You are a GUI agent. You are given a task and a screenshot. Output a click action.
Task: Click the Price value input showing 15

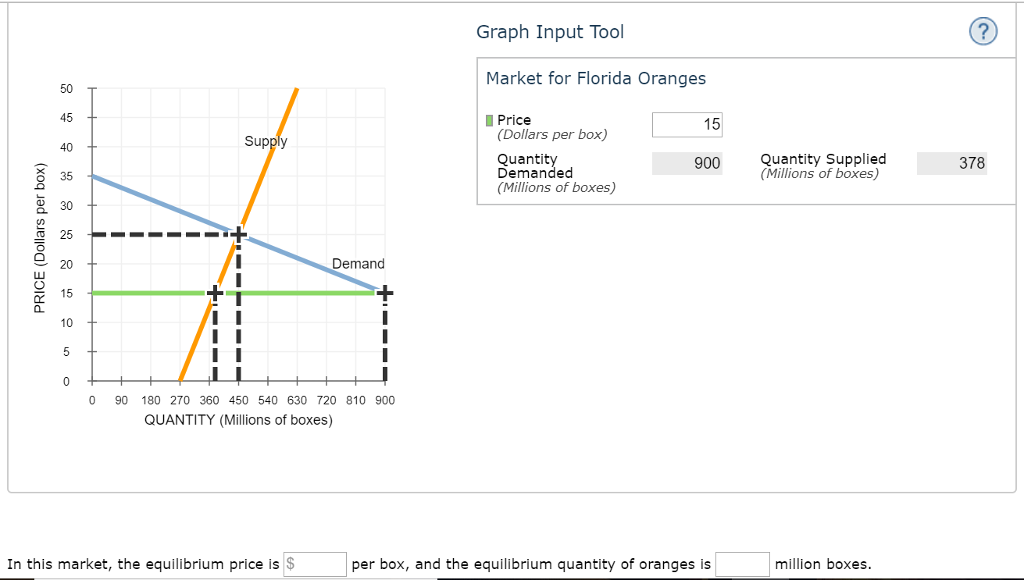(x=687, y=124)
